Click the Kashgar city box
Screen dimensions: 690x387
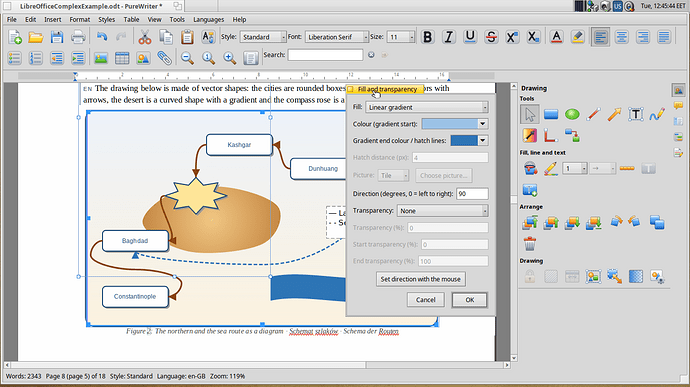pyautogui.click(x=239, y=145)
